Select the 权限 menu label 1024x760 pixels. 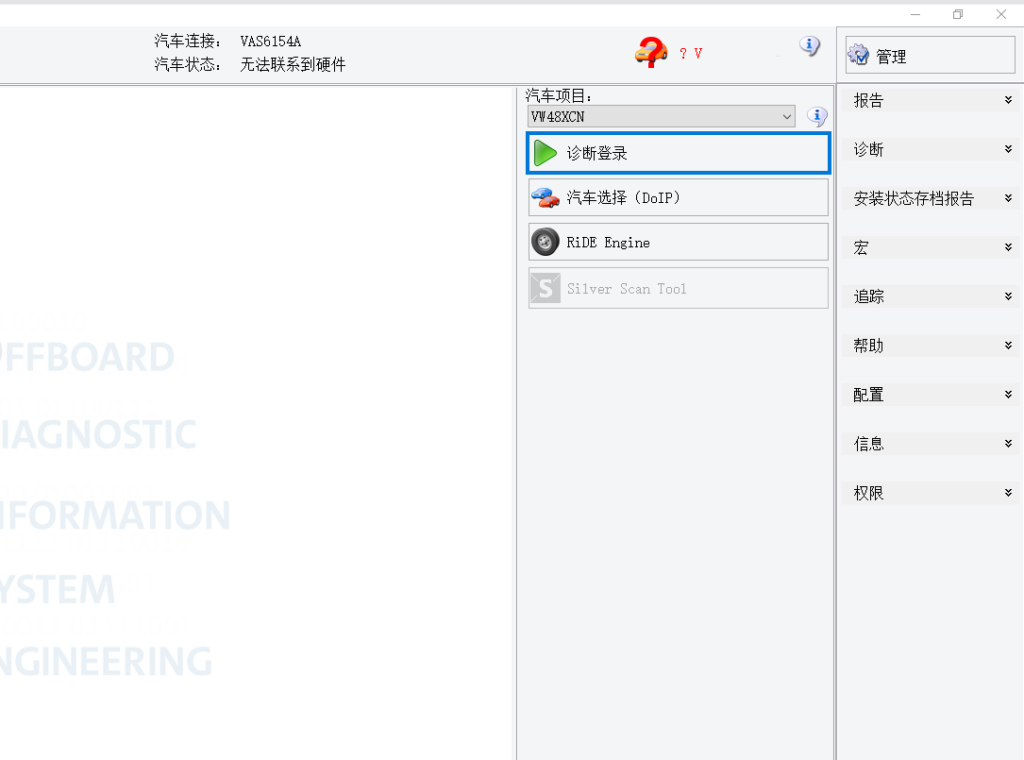click(x=869, y=493)
